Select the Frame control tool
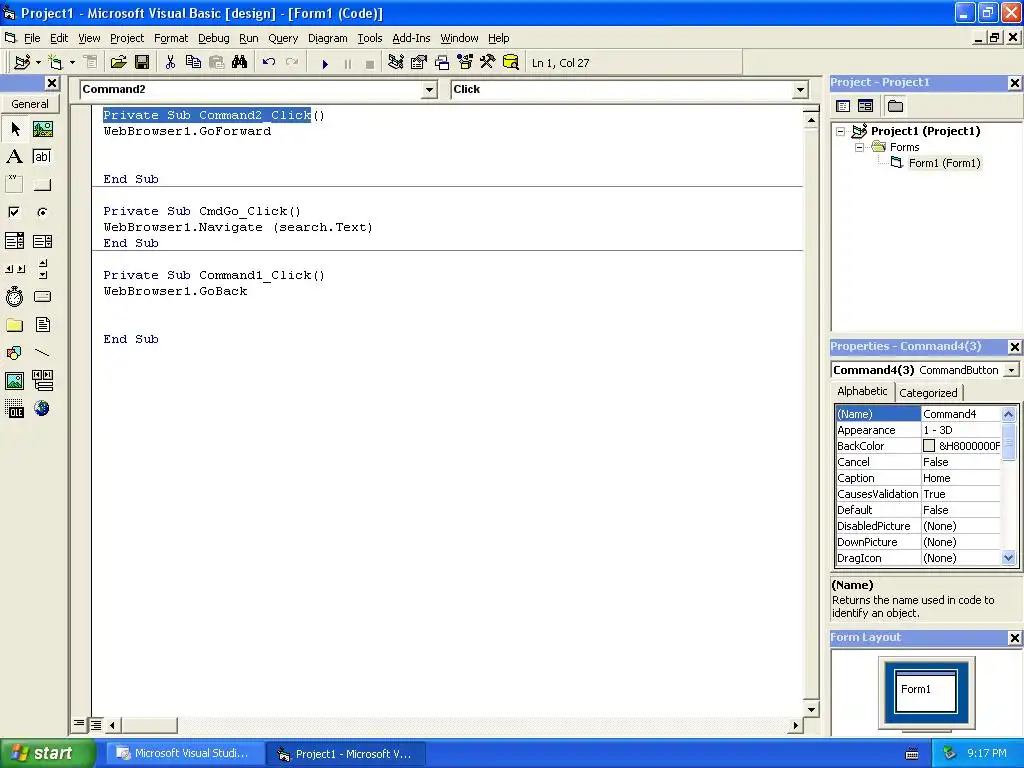The width and height of the screenshot is (1024, 768). (x=14, y=185)
